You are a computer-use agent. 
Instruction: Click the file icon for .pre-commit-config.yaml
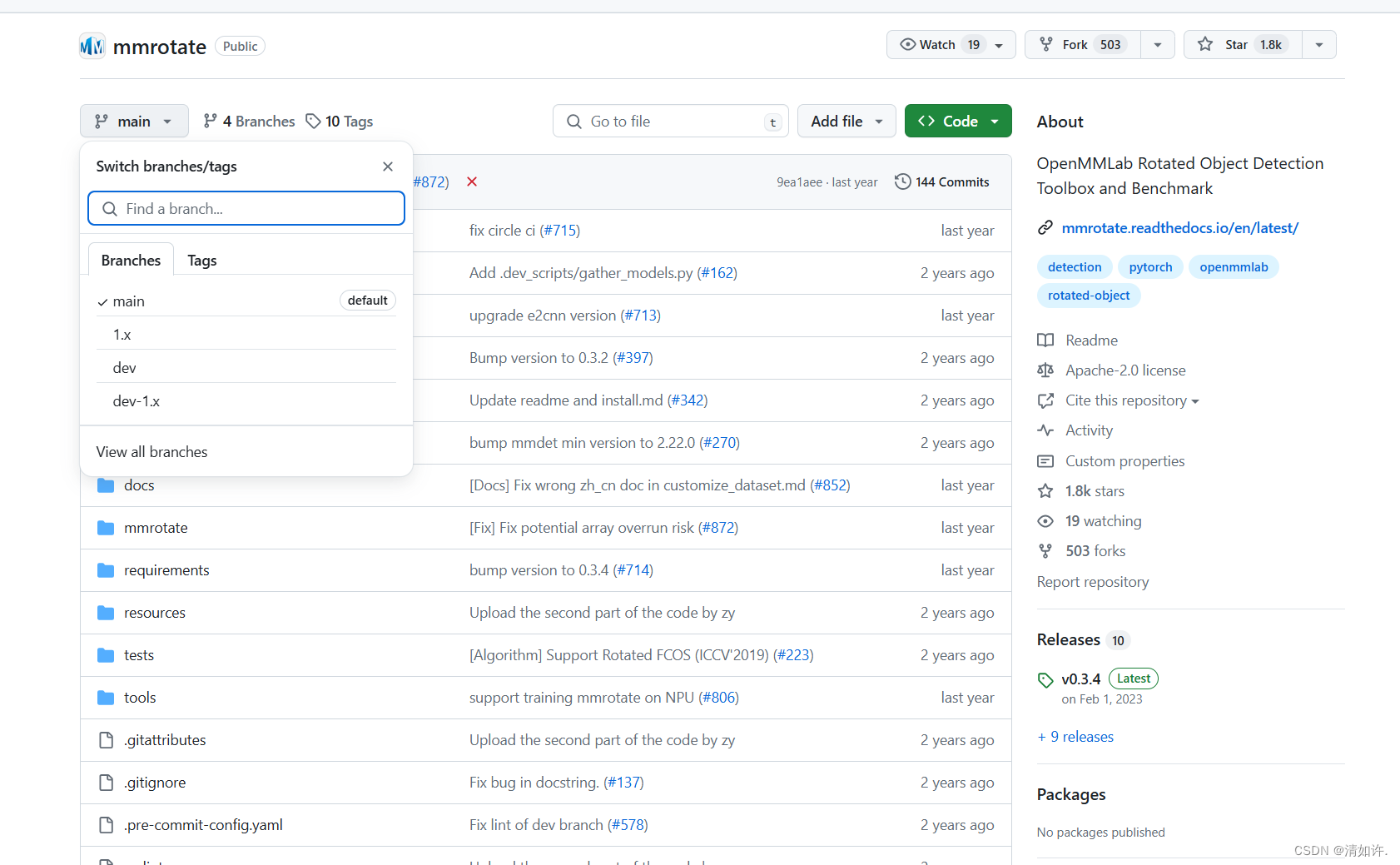(x=106, y=825)
